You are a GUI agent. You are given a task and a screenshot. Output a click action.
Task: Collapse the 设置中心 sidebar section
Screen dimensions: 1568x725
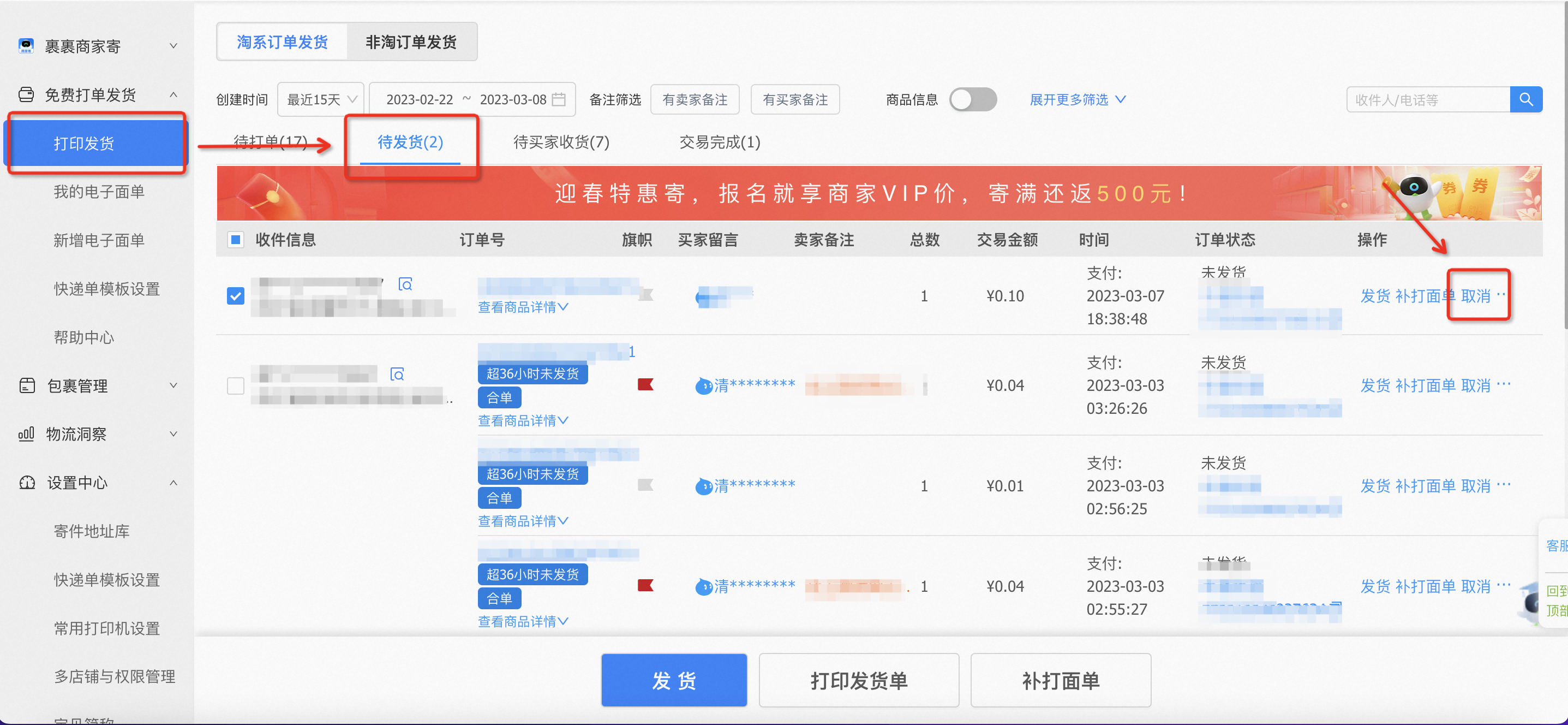[x=173, y=483]
